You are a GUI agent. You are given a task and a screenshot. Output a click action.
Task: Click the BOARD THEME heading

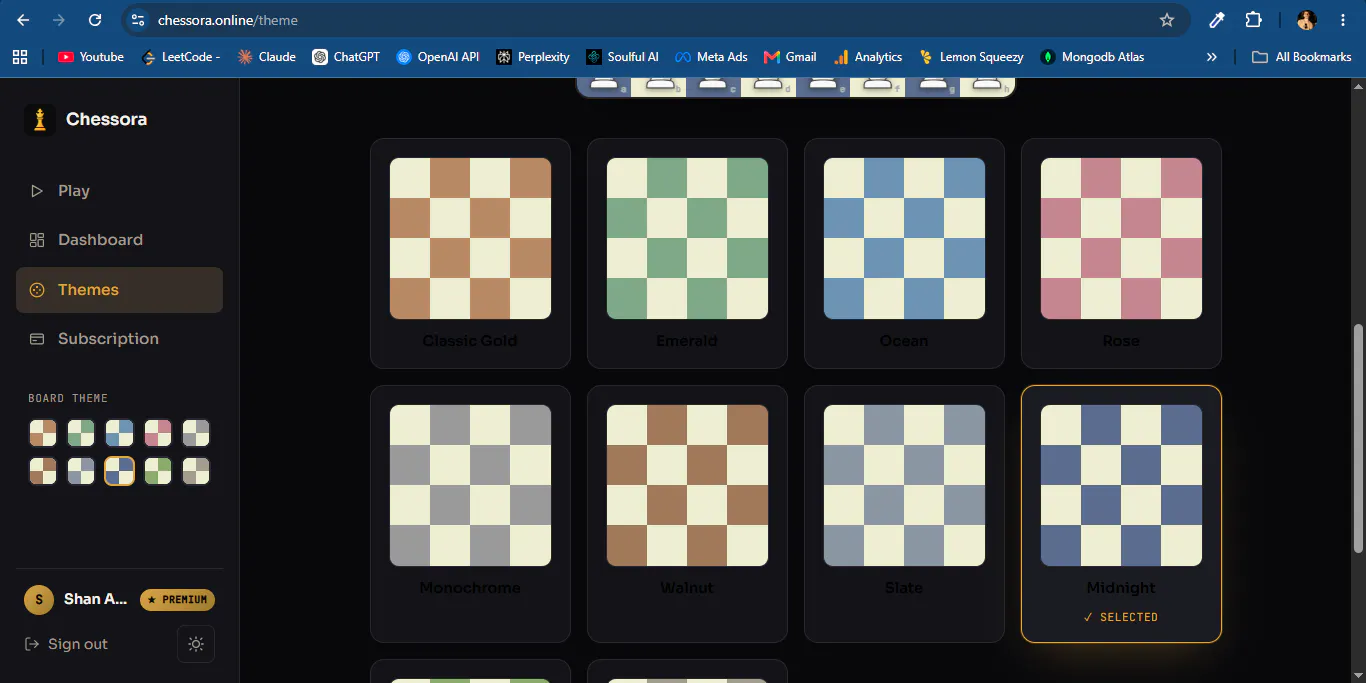(x=68, y=398)
